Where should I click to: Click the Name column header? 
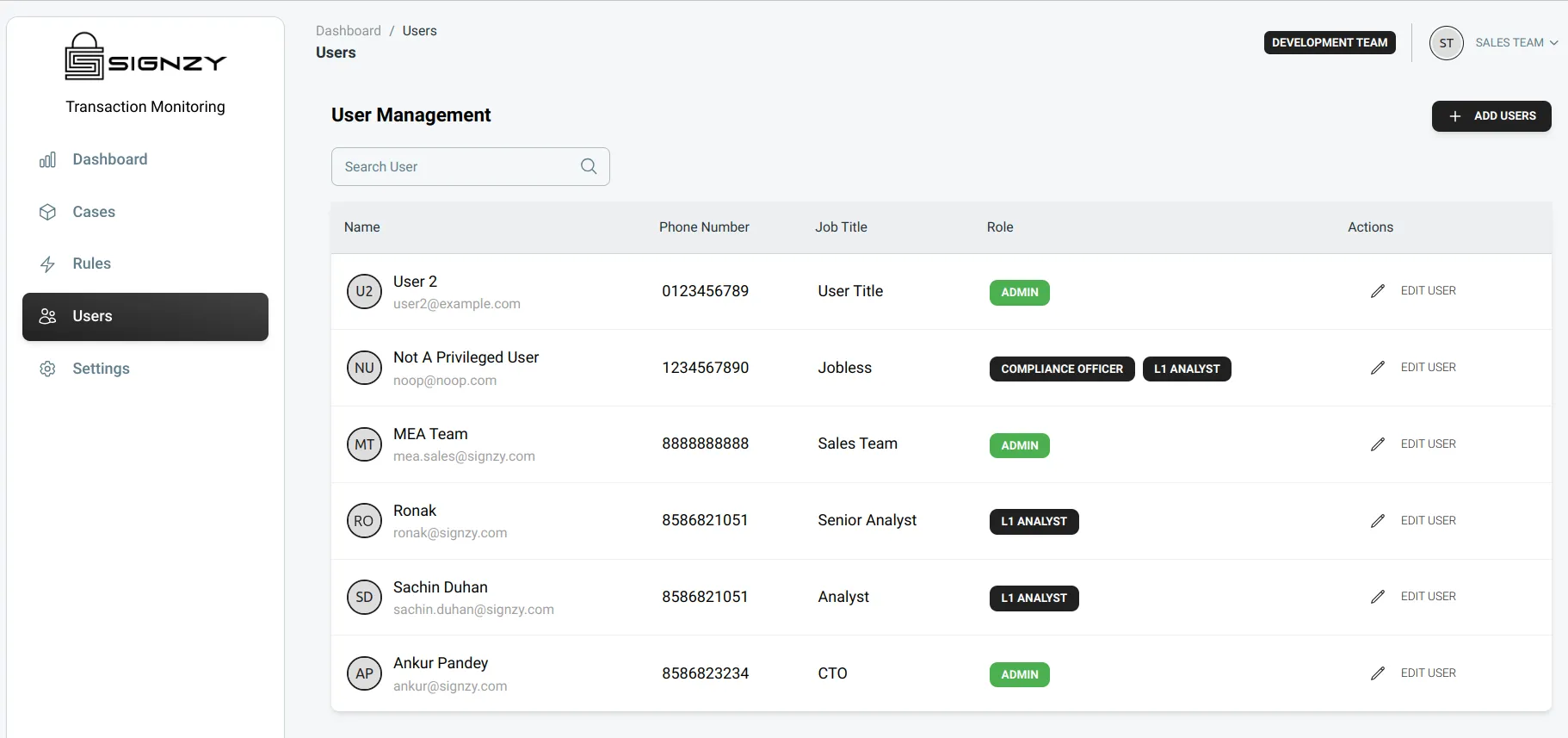click(362, 227)
